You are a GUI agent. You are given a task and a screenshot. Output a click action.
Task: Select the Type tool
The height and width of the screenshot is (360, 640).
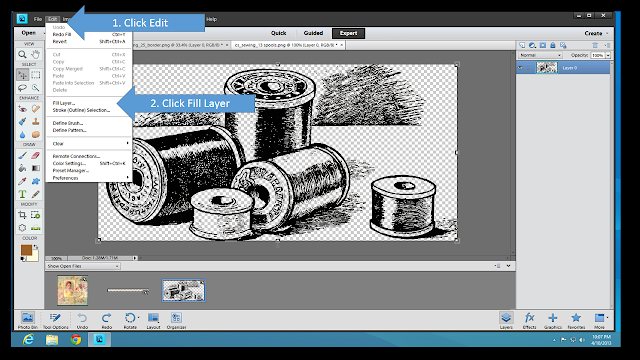pyautogui.click(x=22, y=194)
